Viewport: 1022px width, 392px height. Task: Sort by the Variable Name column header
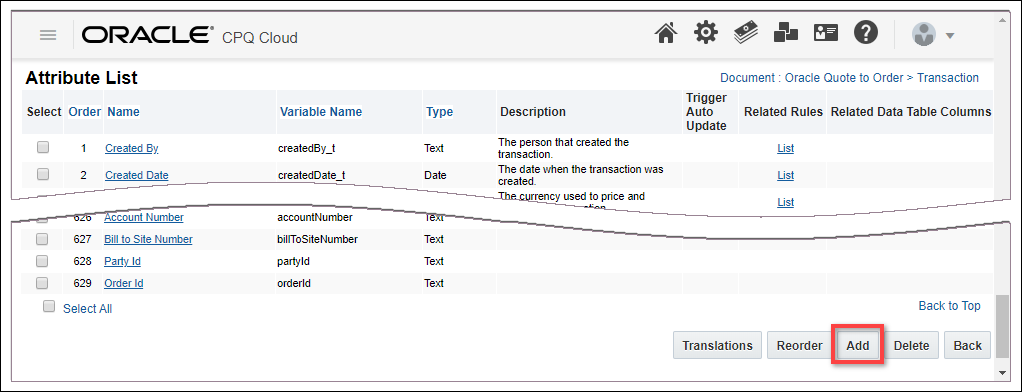coord(321,112)
